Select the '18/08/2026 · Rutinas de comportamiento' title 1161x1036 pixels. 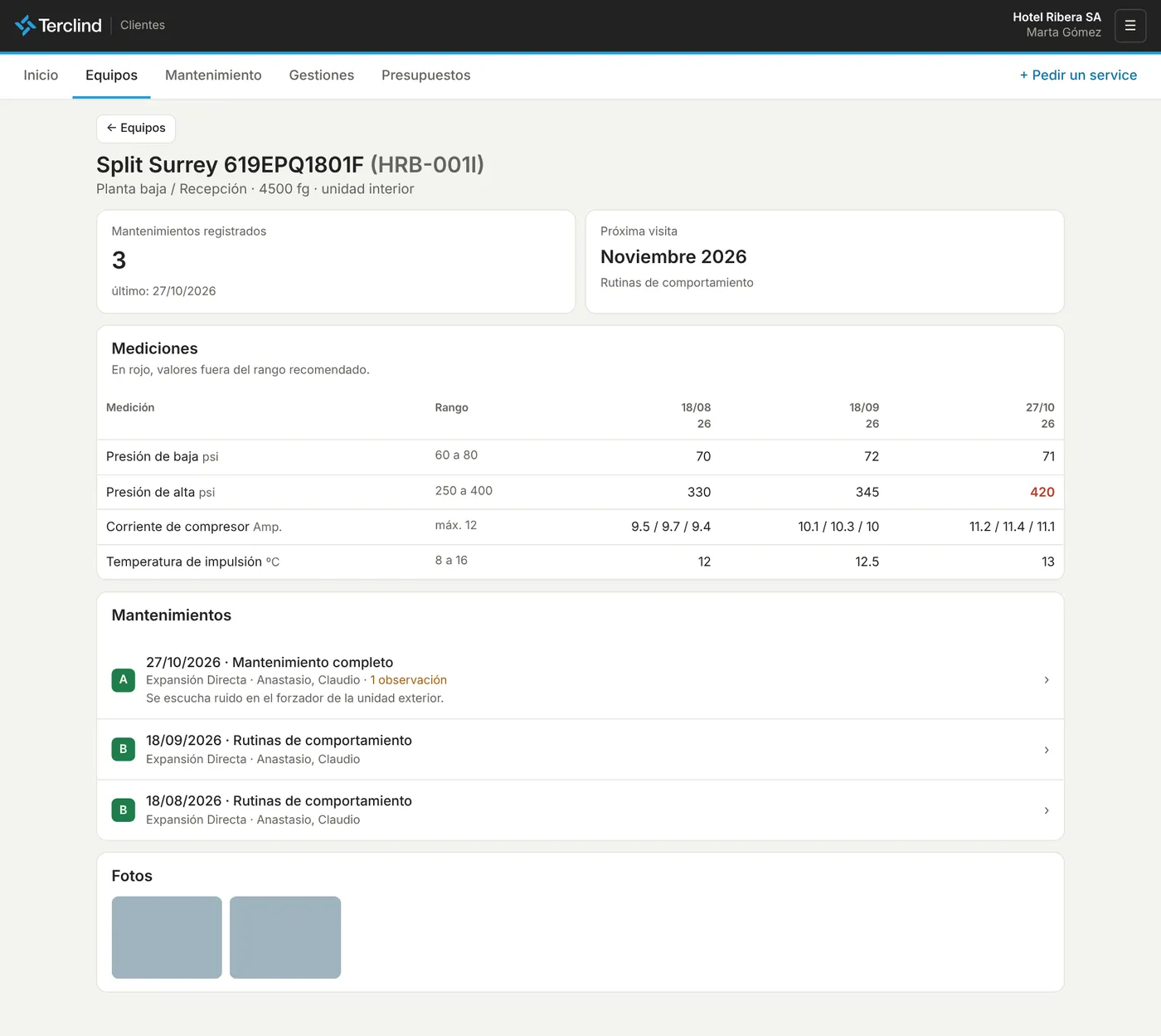tap(279, 800)
